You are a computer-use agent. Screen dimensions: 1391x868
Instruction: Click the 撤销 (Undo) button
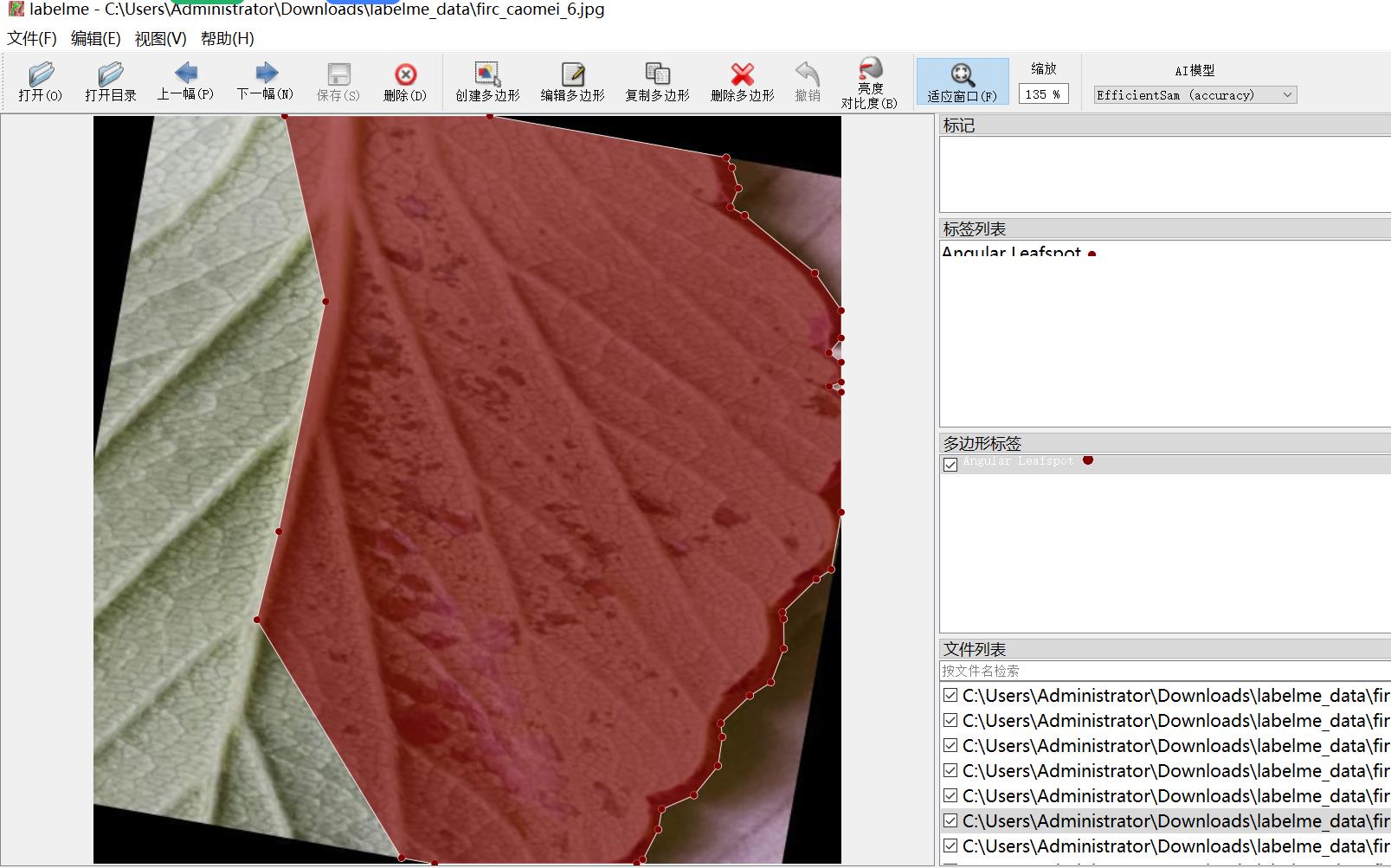807,82
